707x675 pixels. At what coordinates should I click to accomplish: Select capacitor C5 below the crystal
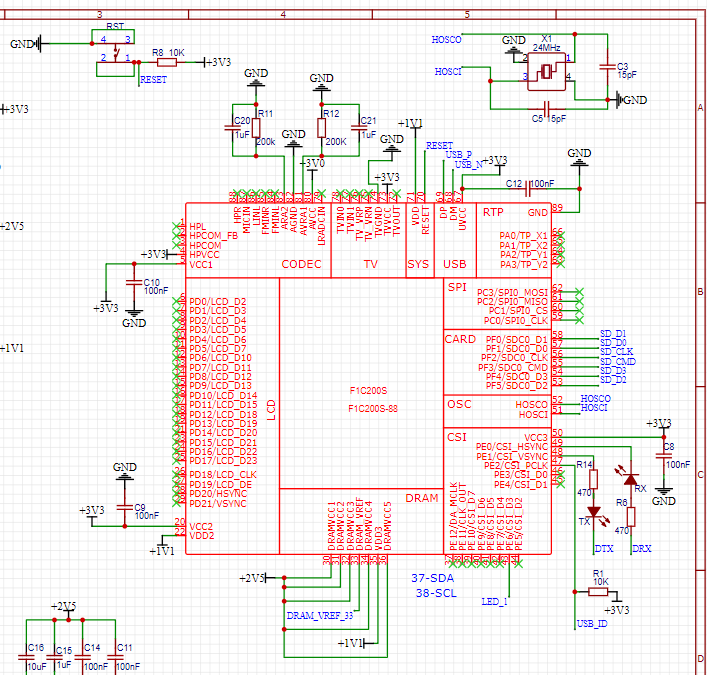[547, 105]
